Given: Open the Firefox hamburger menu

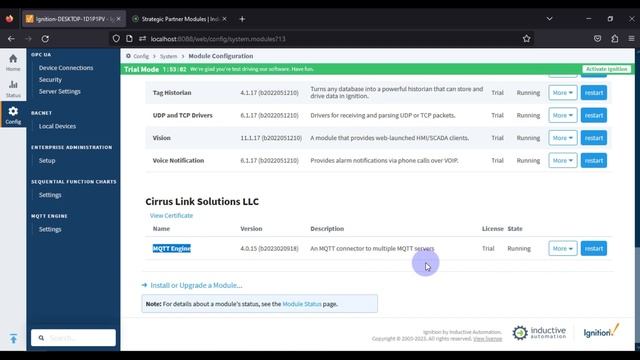Looking at the screenshot, I should point(631,39).
